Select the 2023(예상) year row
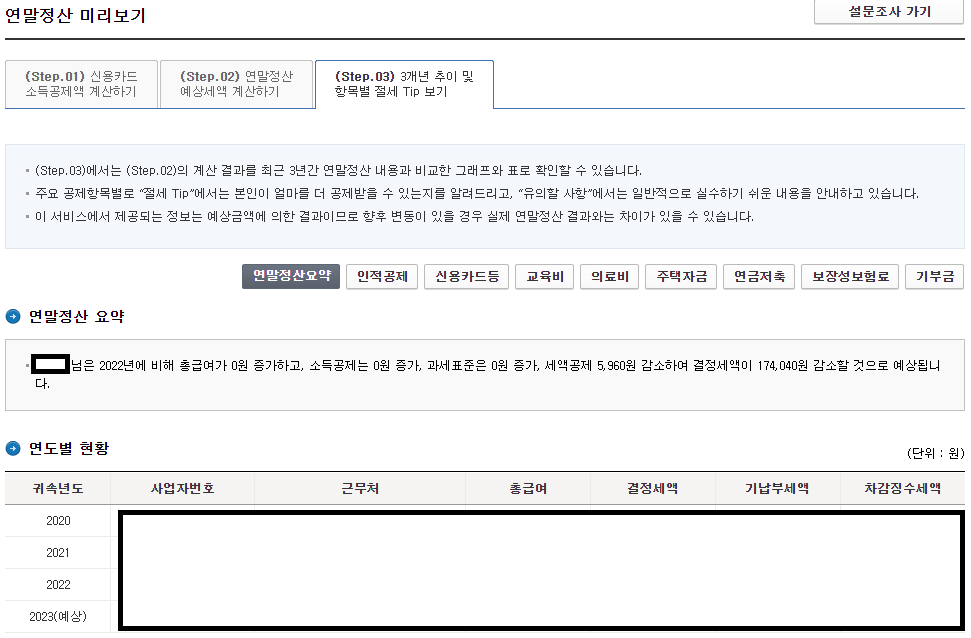Viewport: 971px width, 638px height. pos(57,616)
